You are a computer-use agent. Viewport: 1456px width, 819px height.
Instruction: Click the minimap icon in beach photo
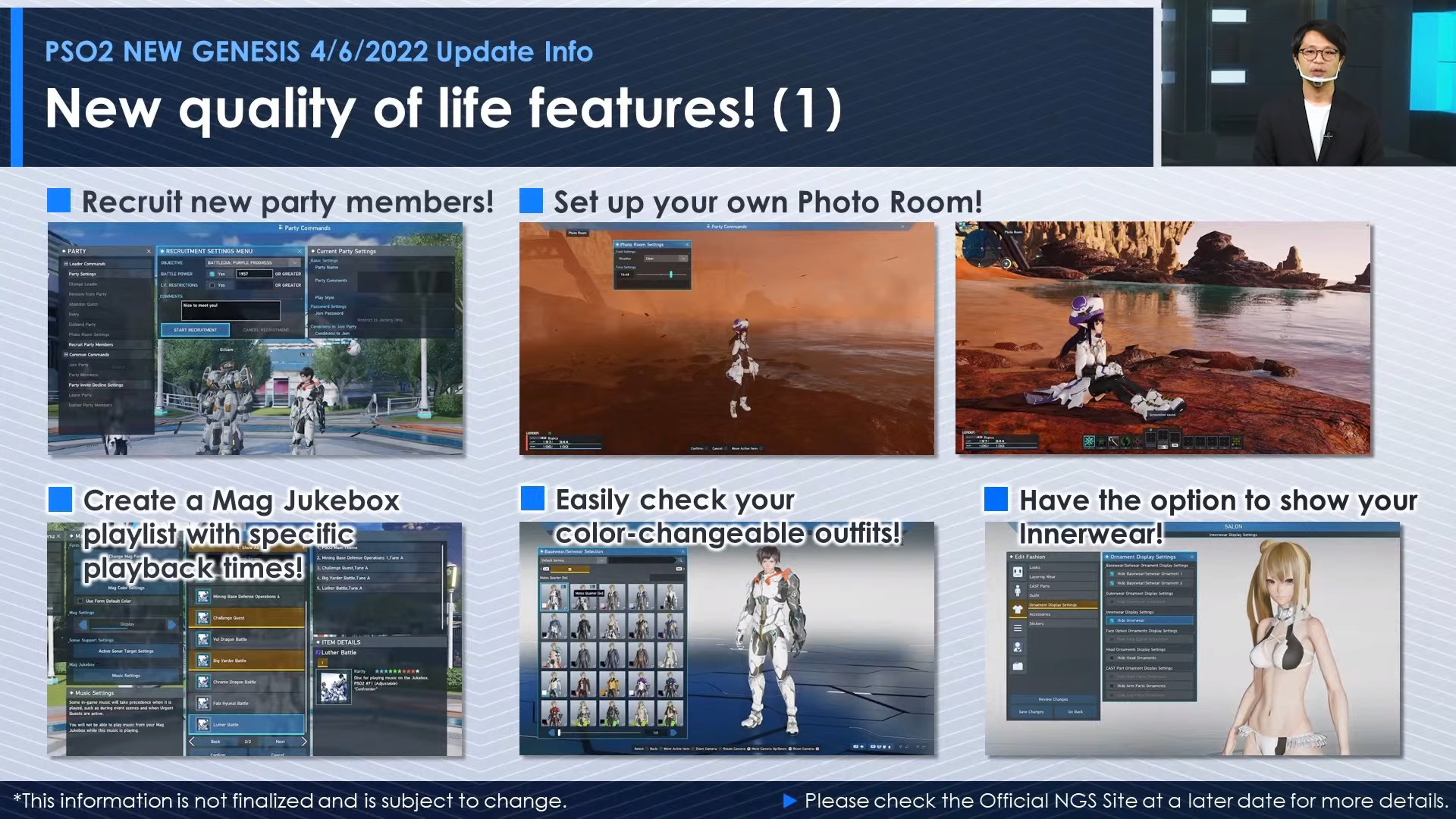click(984, 246)
